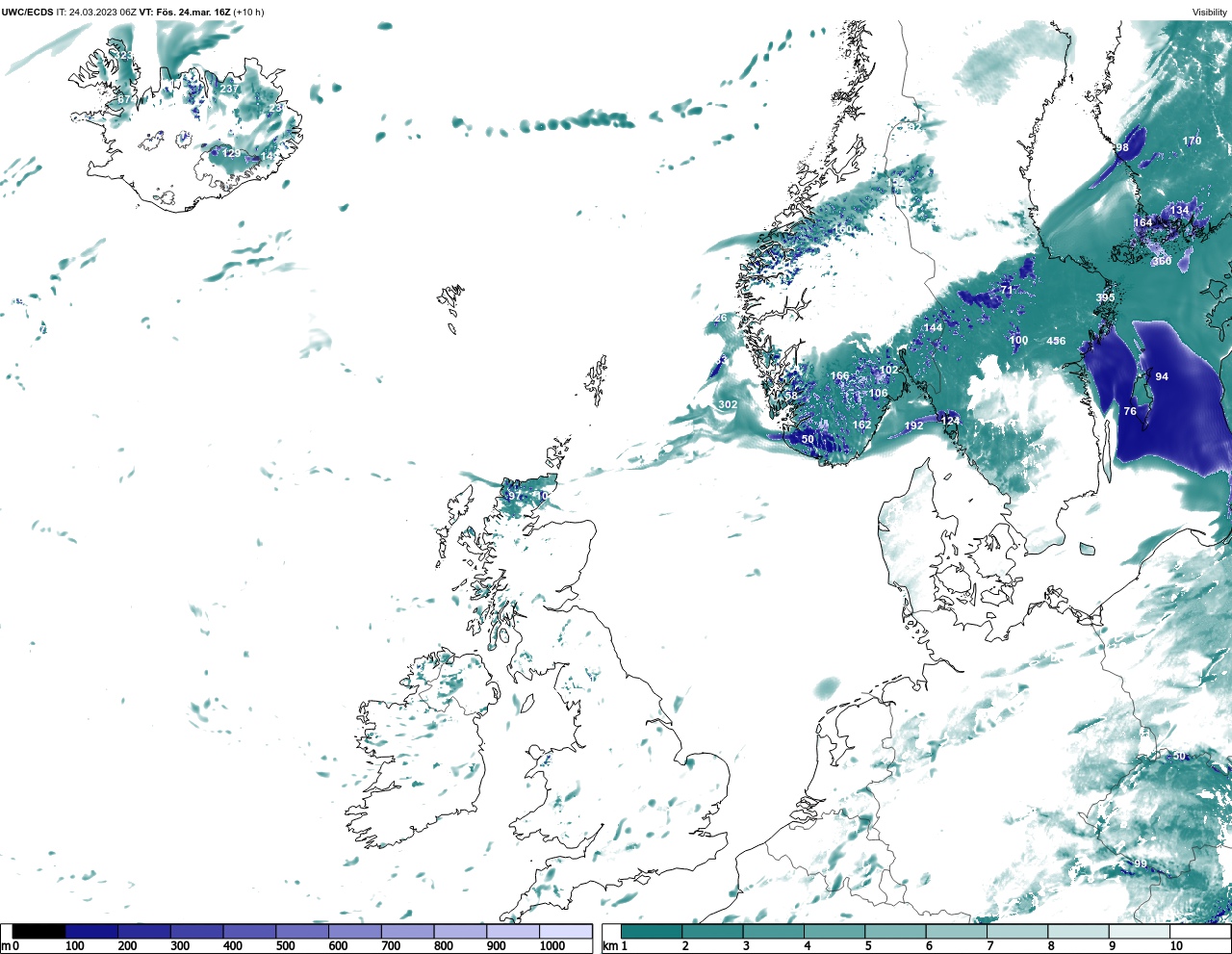Click the 7–8 km legend swatch
Screen dimensions: 1232x954
1016,932
